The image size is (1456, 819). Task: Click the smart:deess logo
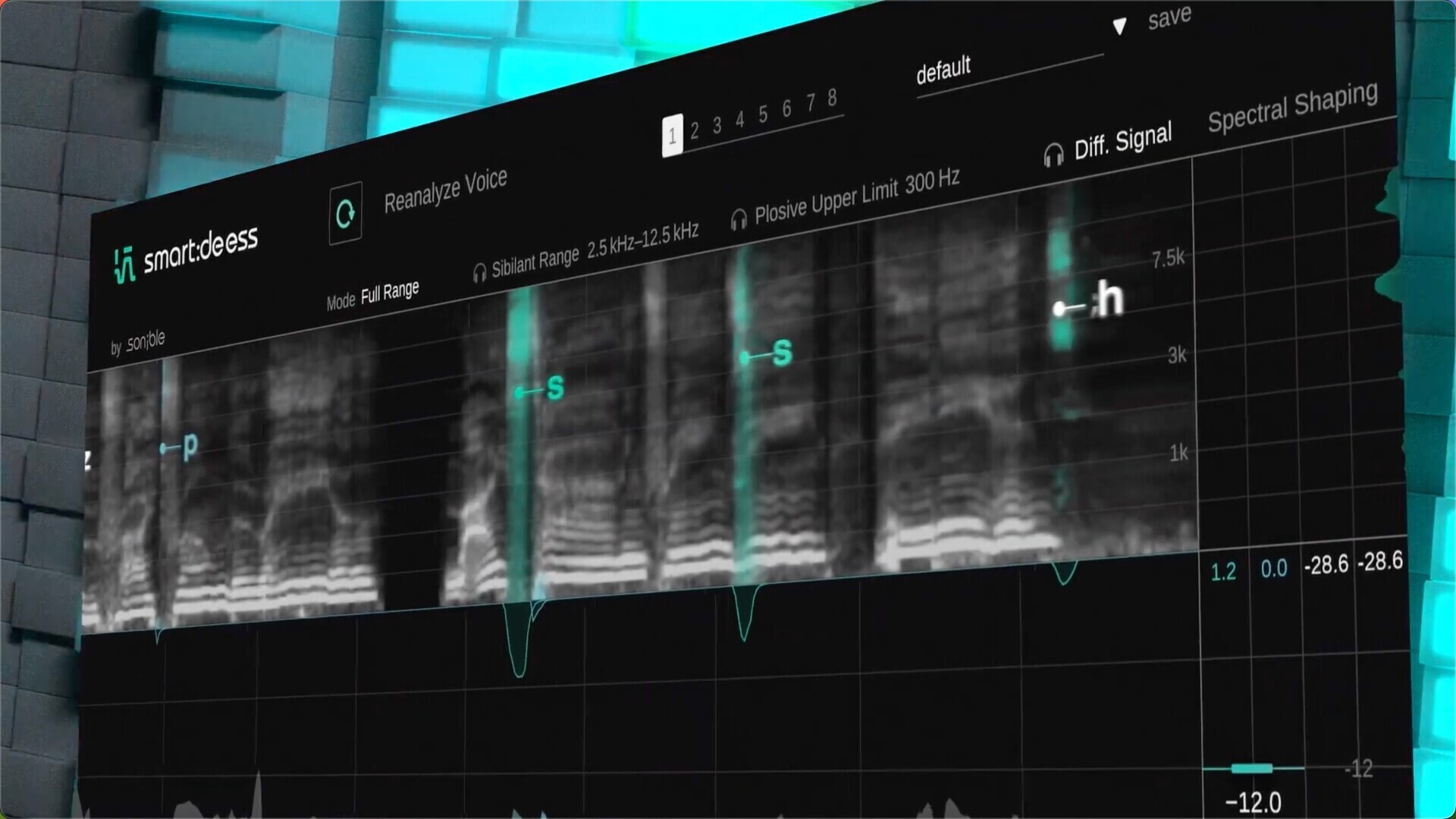(187, 253)
